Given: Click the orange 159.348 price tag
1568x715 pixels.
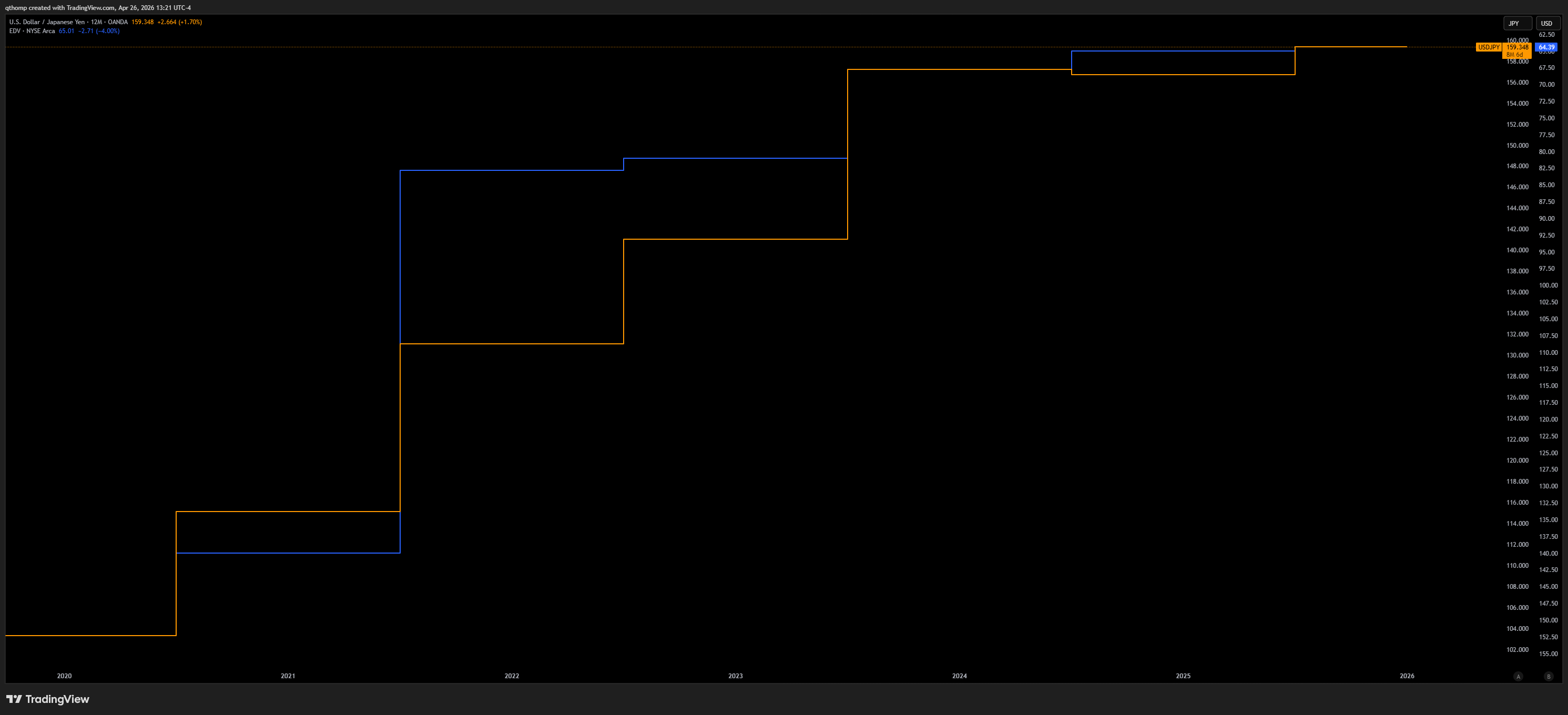Looking at the screenshot, I should (x=1517, y=47).
